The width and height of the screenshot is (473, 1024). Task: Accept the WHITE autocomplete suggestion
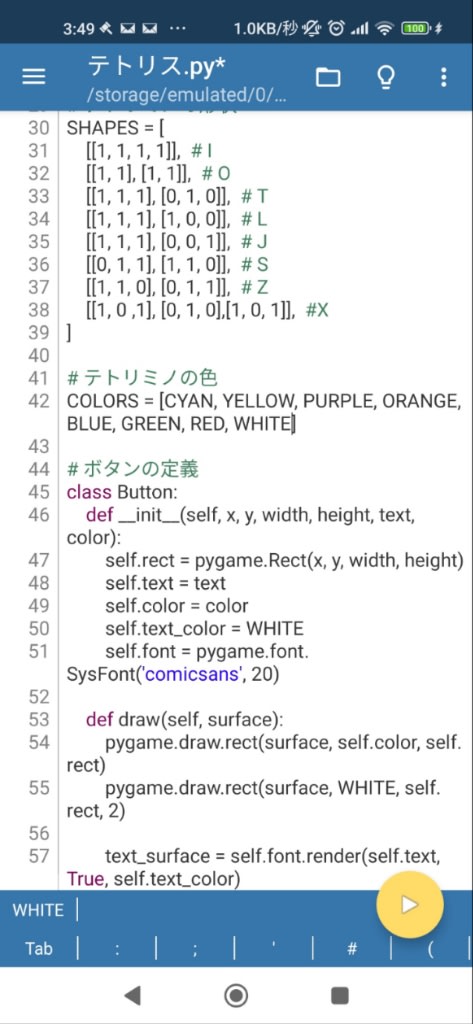(x=39, y=910)
